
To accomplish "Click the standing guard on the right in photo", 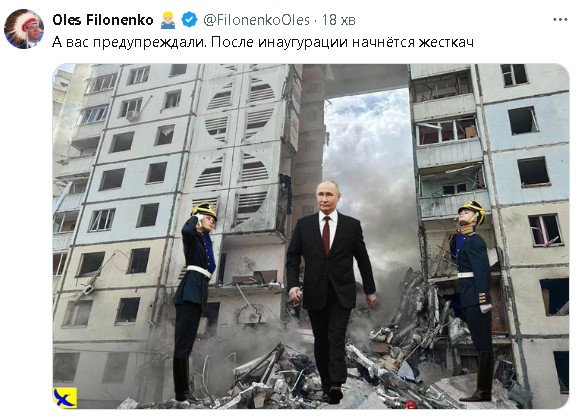I will [x=473, y=301].
